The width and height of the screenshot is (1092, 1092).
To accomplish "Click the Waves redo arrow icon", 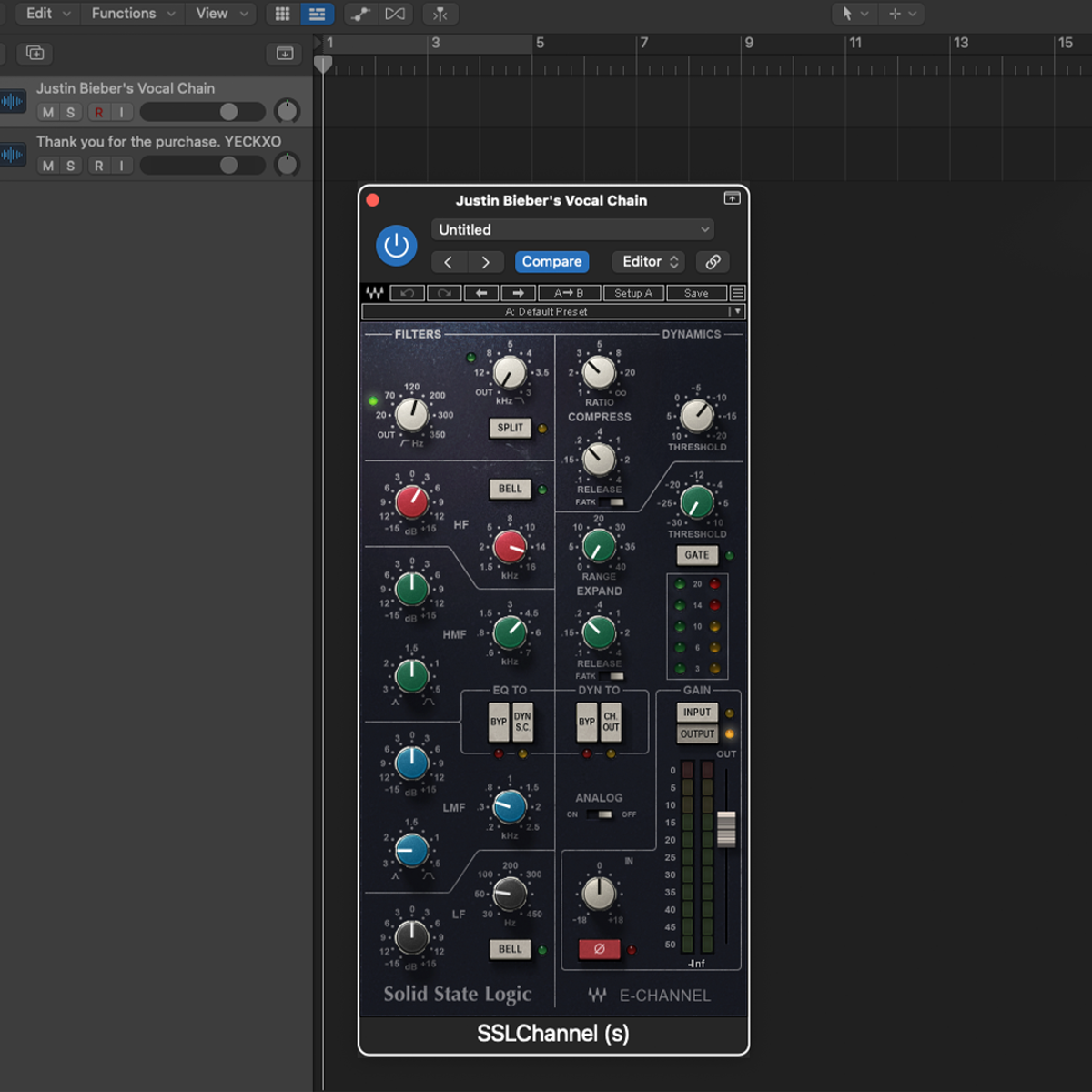I will pyautogui.click(x=444, y=293).
